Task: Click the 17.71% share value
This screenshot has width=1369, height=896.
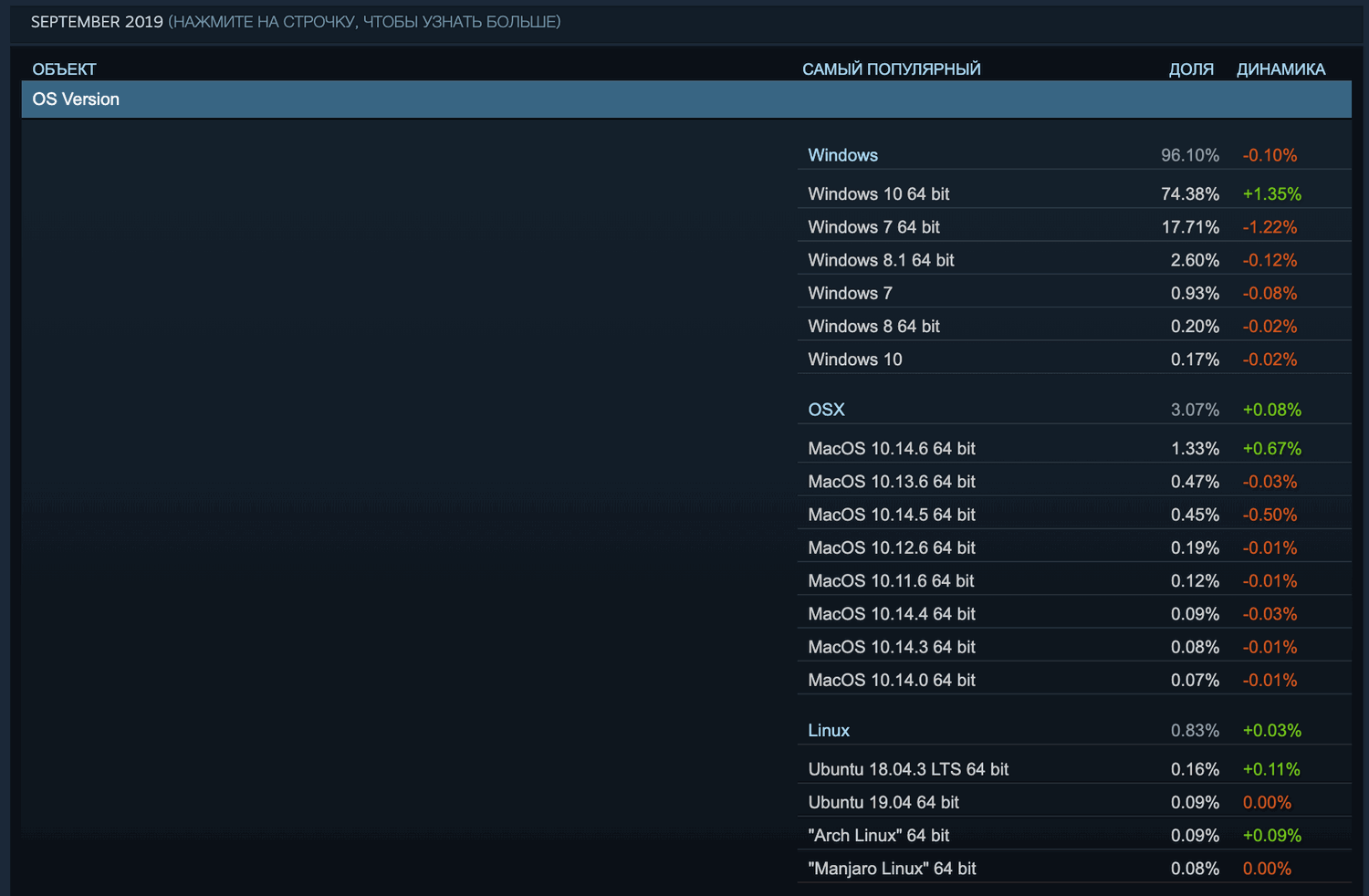Action: [x=1190, y=226]
